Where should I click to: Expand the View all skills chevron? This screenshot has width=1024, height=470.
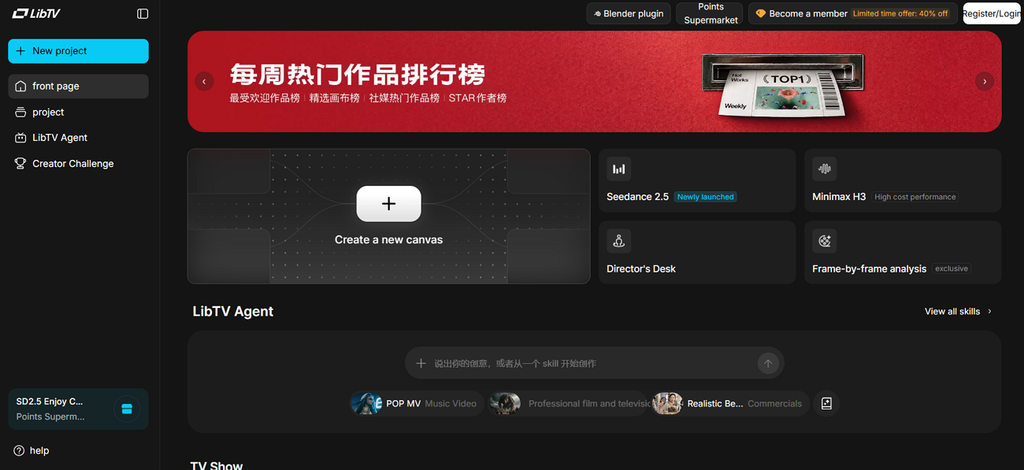click(989, 311)
